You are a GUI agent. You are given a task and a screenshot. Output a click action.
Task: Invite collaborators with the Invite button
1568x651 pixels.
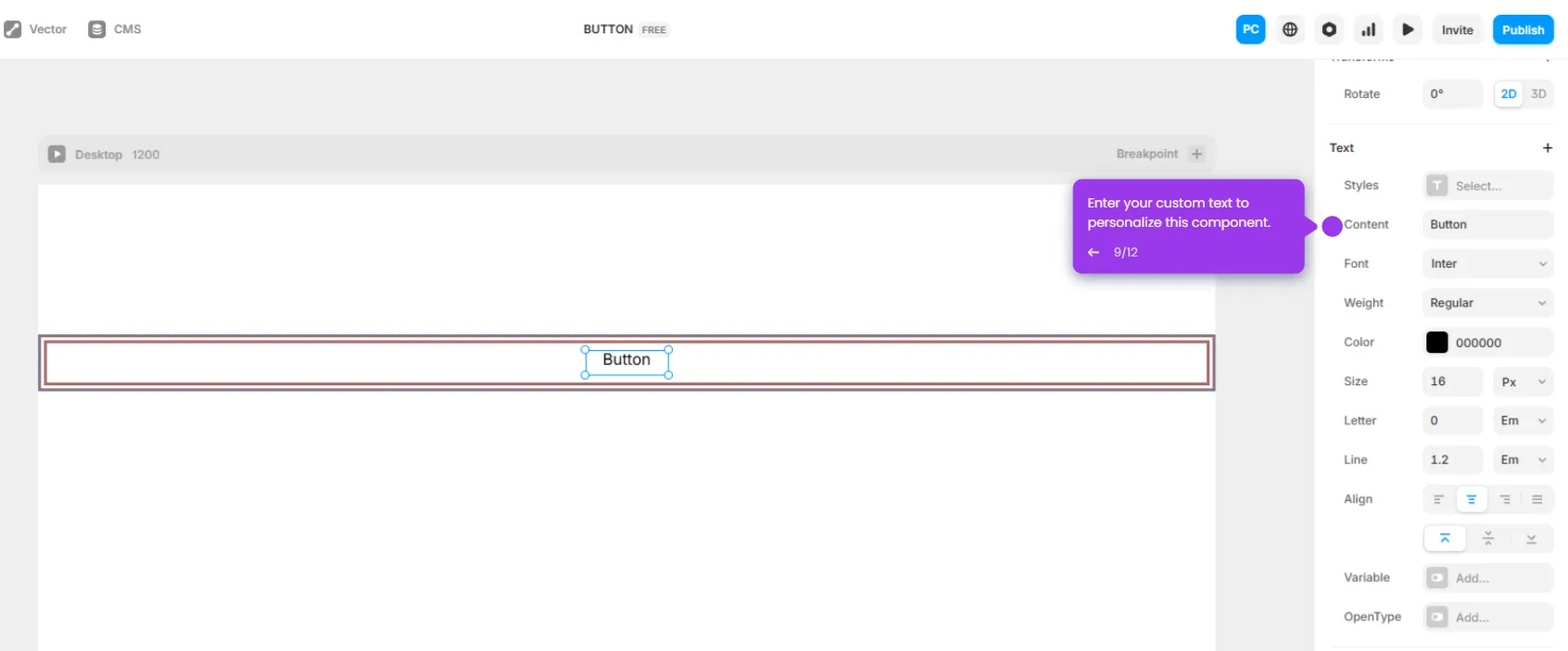(1457, 30)
